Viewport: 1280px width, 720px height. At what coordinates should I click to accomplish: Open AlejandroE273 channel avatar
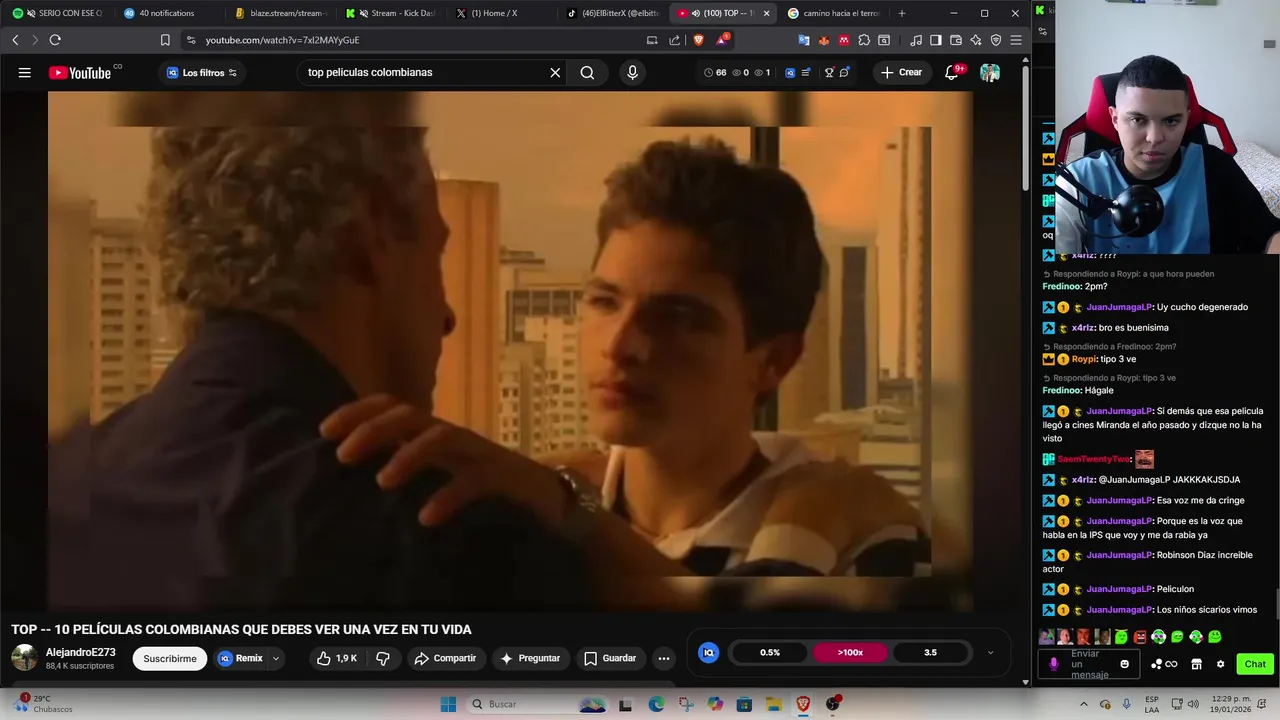tap(24, 658)
